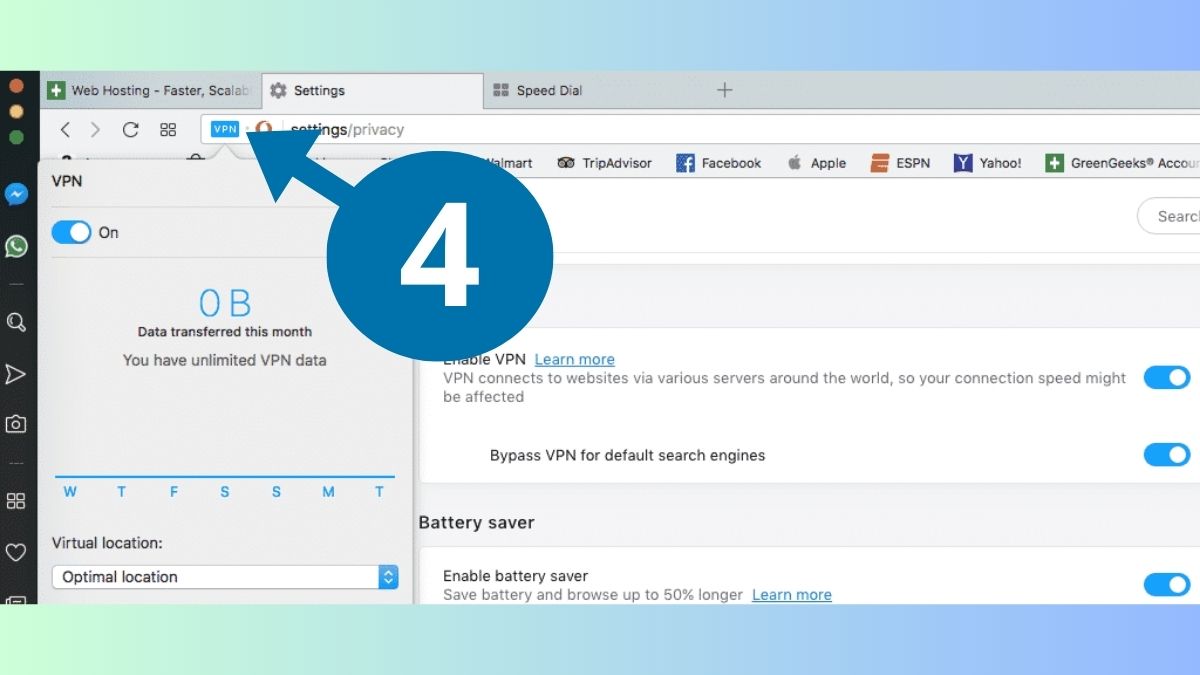Open the sidebar search magnifier
Image resolution: width=1200 pixels, height=675 pixels.
tap(16, 322)
